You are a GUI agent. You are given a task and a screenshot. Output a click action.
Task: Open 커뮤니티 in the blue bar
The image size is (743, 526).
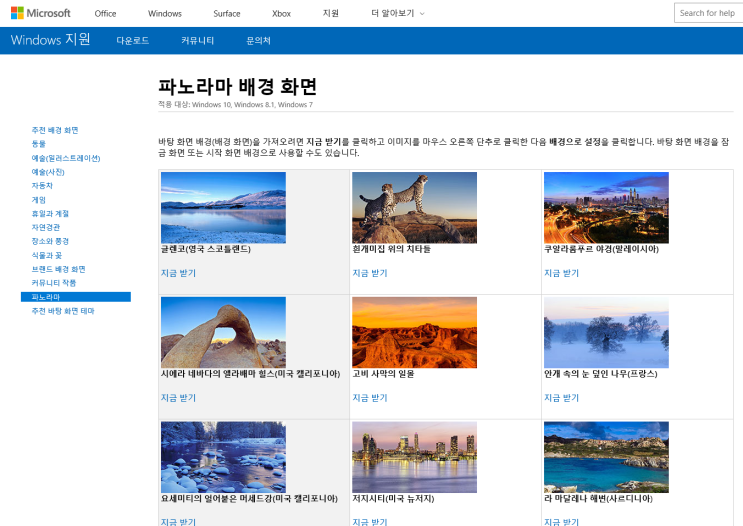(x=198, y=41)
